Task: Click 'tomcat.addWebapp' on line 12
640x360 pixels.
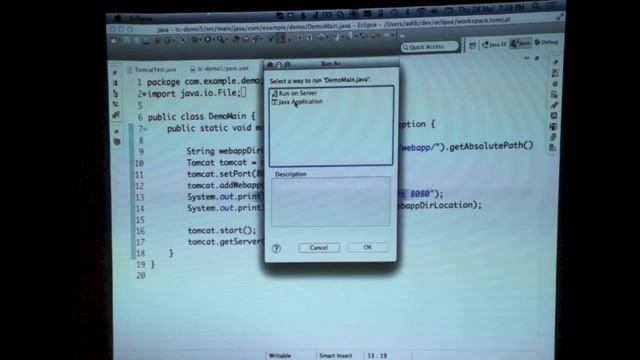Action: (225, 185)
